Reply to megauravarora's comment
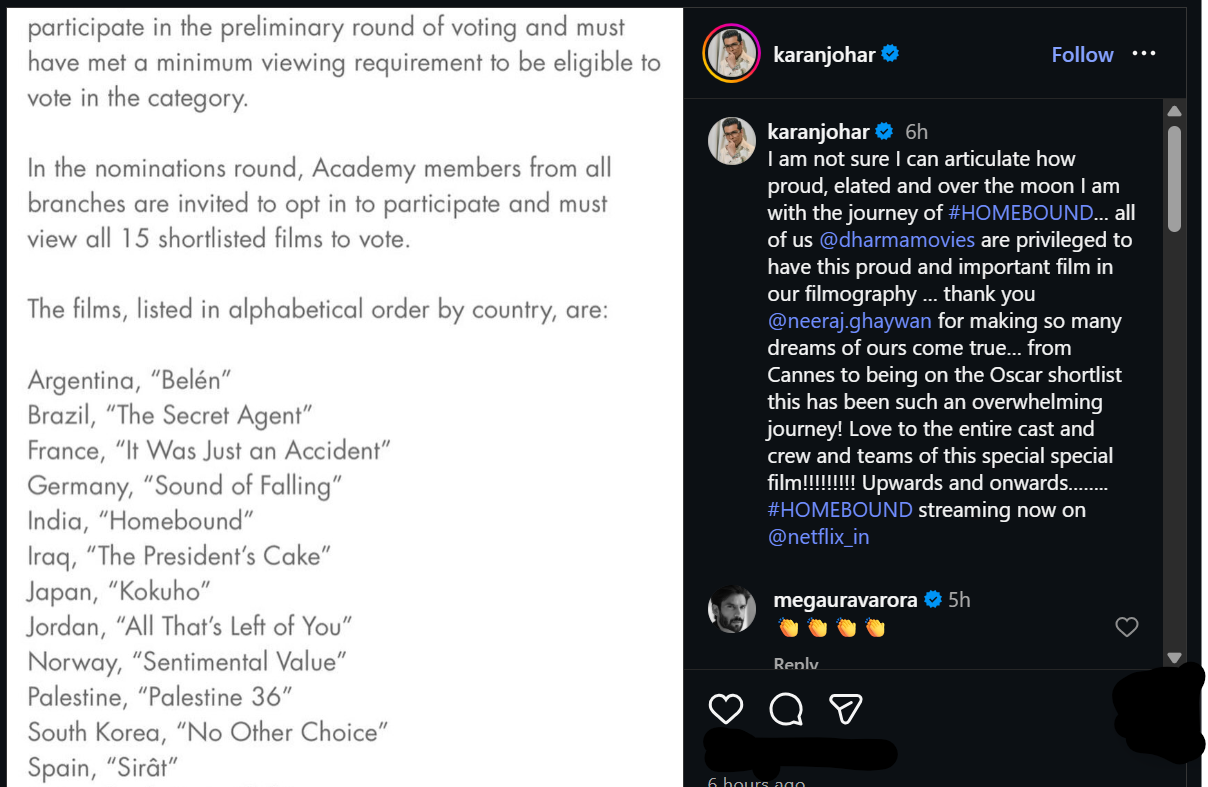This screenshot has height=787, width=1208. click(796, 663)
